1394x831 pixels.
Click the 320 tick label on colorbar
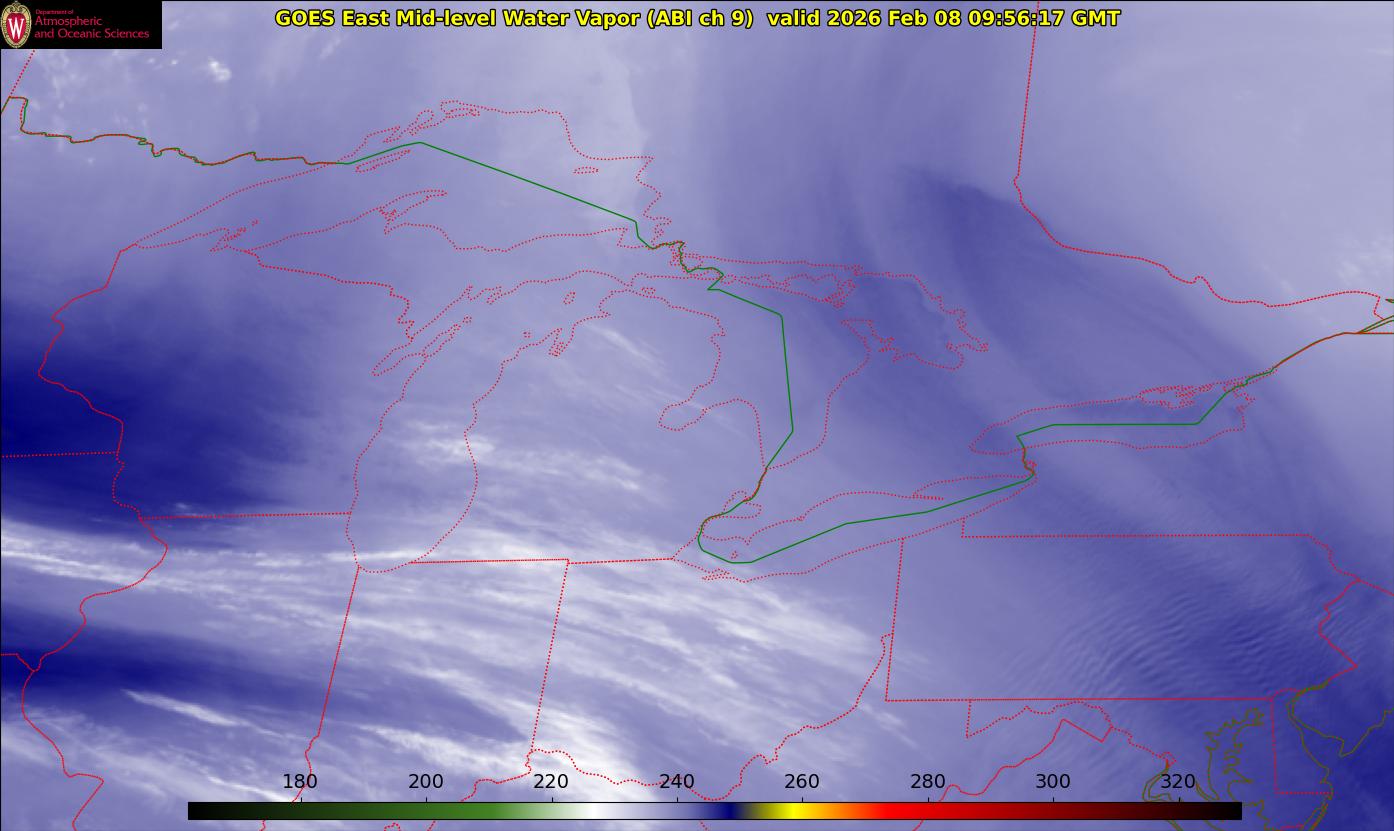pyautogui.click(x=1178, y=781)
